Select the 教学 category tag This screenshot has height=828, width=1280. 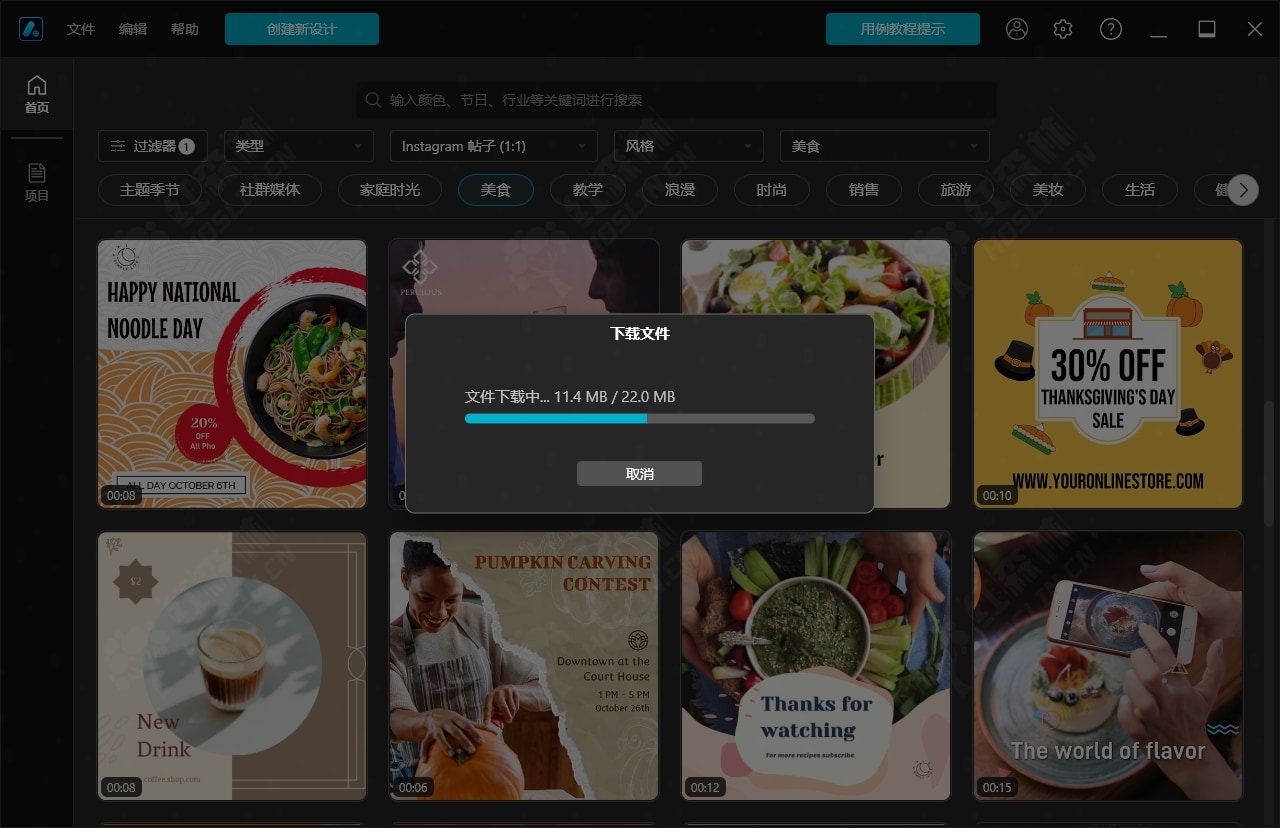click(588, 189)
